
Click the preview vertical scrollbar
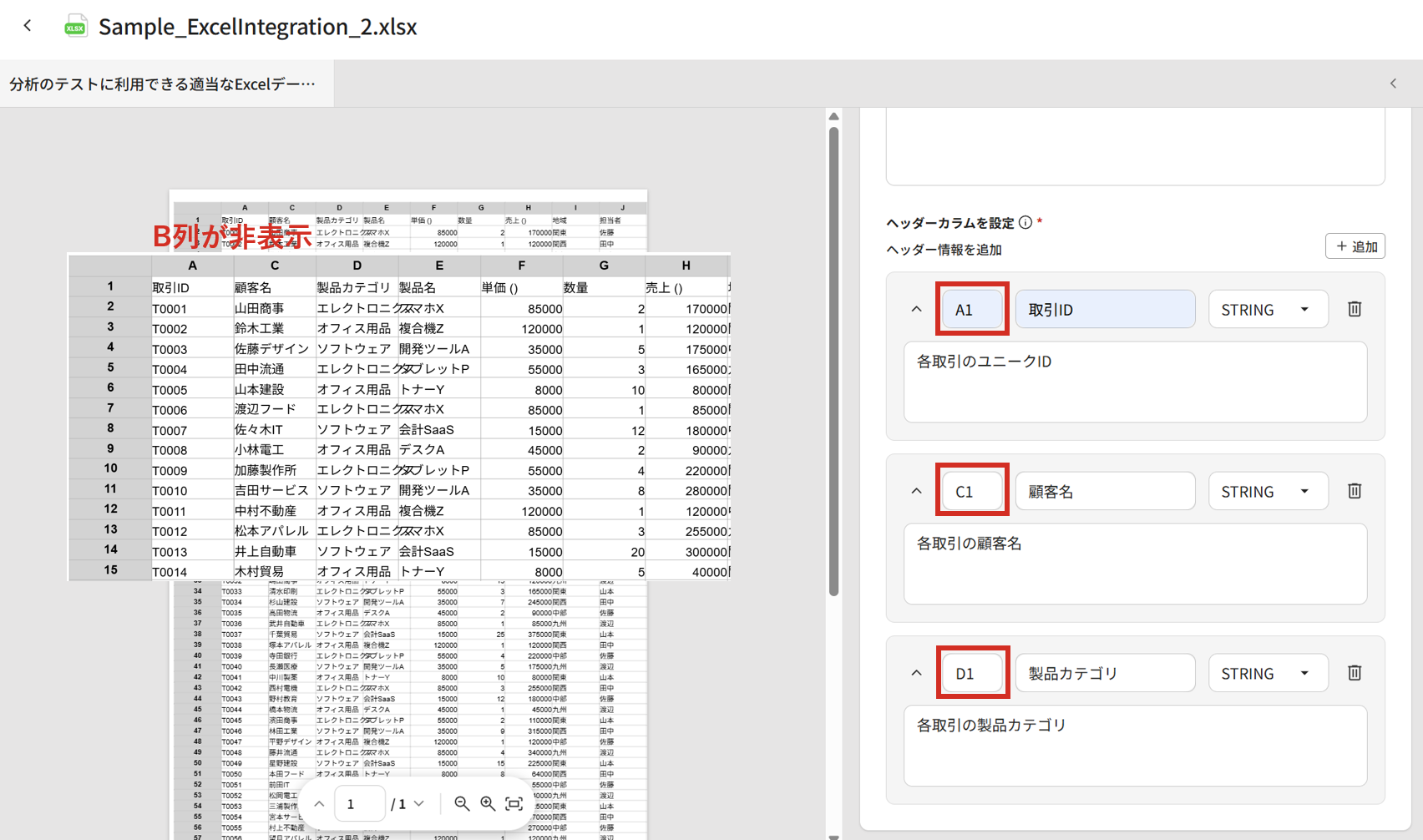[x=833, y=359]
